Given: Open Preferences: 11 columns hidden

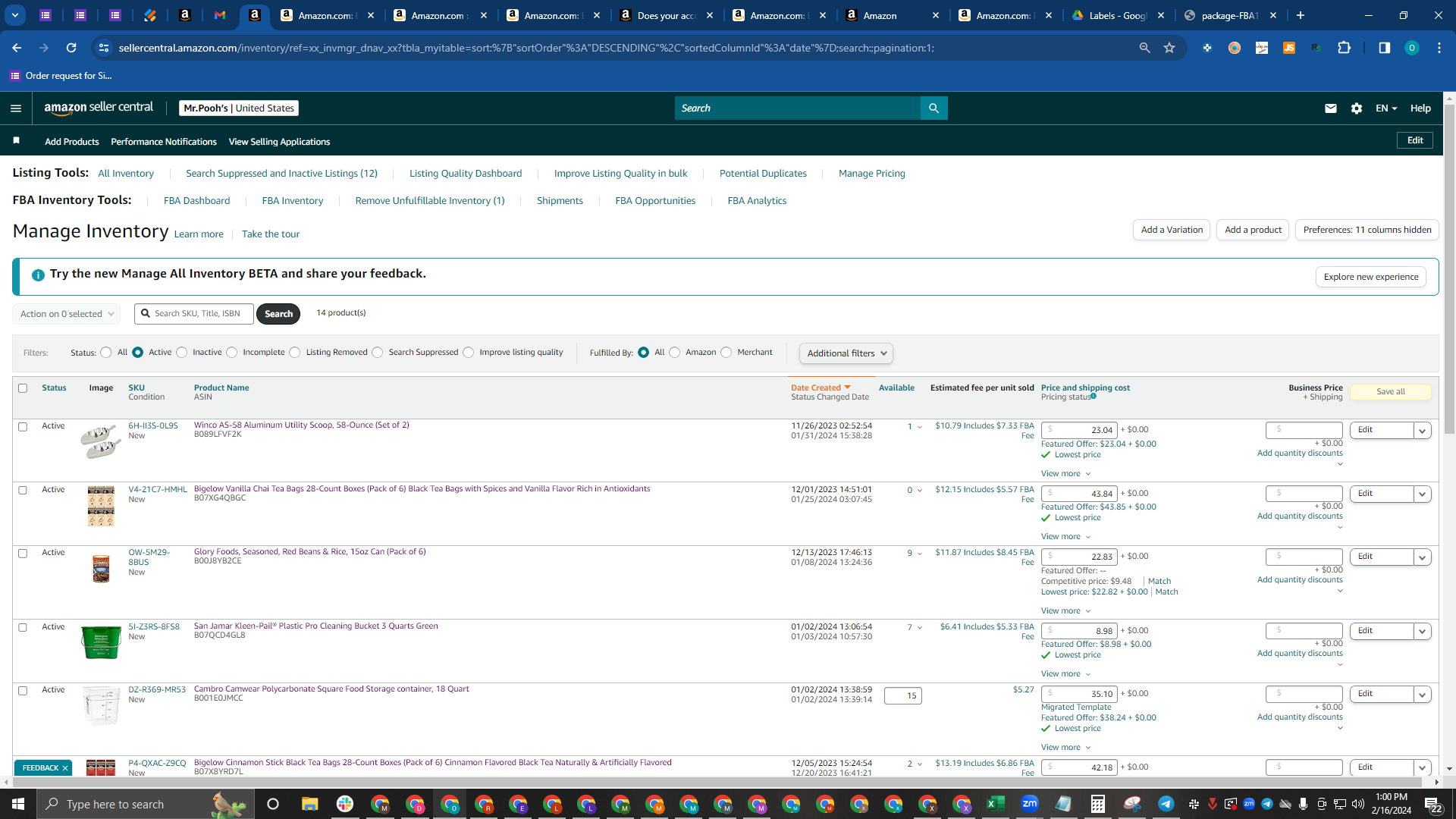Looking at the screenshot, I should [x=1367, y=230].
